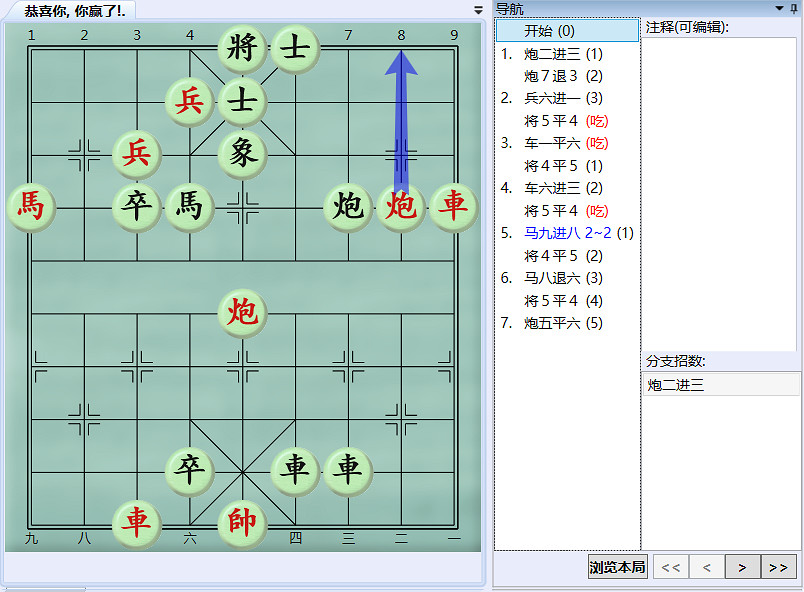The width and height of the screenshot is (804, 592).
Task: Select the black elephant 象 piece
Action: click(241, 155)
